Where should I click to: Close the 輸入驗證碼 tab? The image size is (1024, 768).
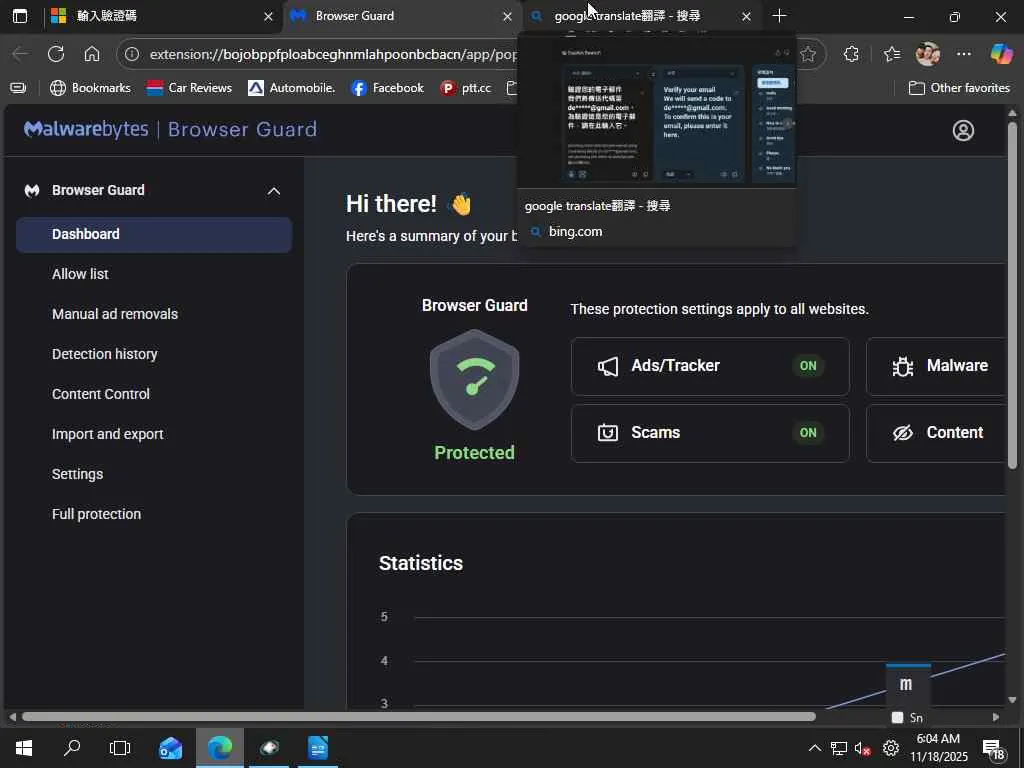(268, 17)
